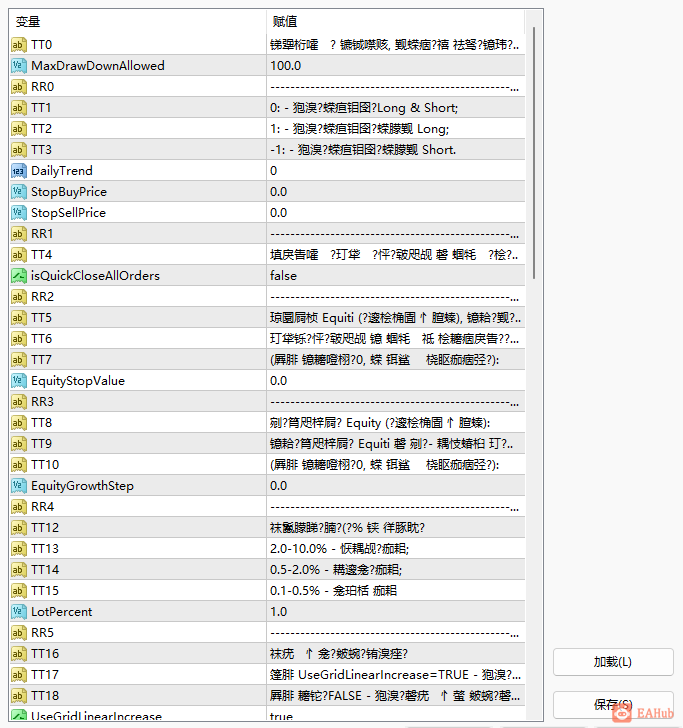Select the 'LotPercent' variable name
683x728 pixels.
(61, 612)
